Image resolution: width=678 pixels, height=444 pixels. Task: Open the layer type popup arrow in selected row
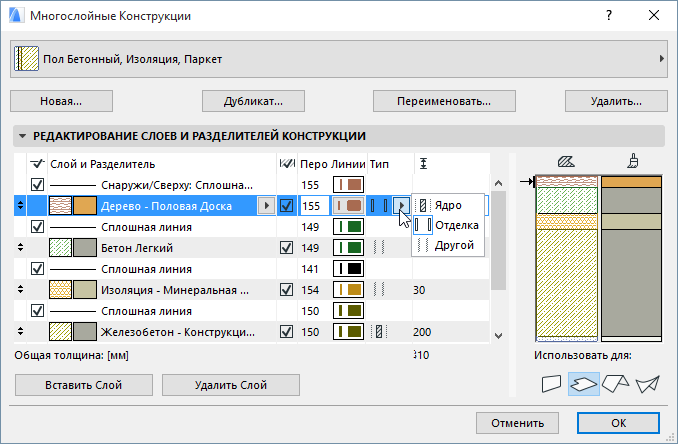(x=401, y=206)
